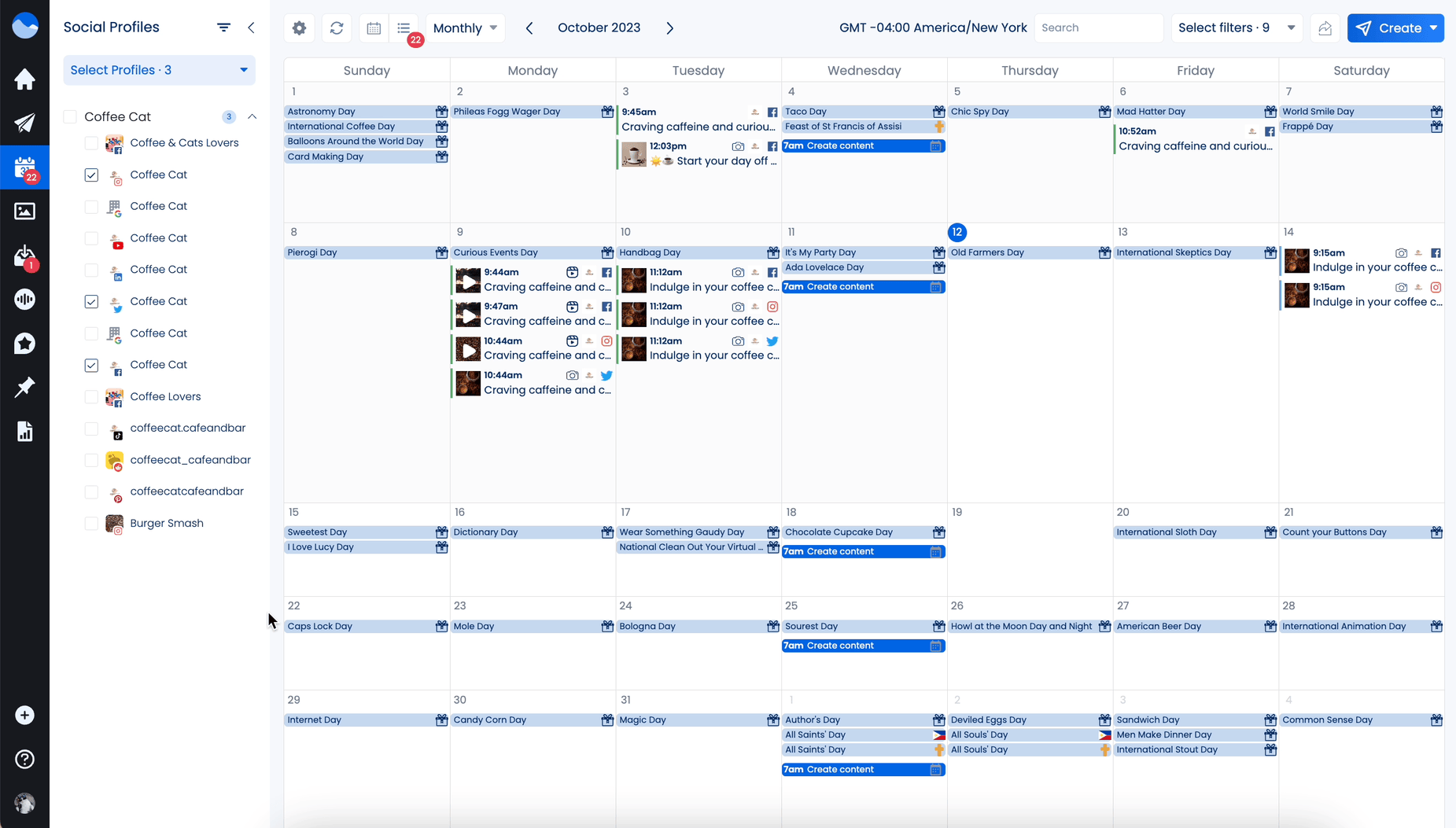The height and width of the screenshot is (828, 1456).
Task: Open the list view with 22 badge
Action: (404, 28)
